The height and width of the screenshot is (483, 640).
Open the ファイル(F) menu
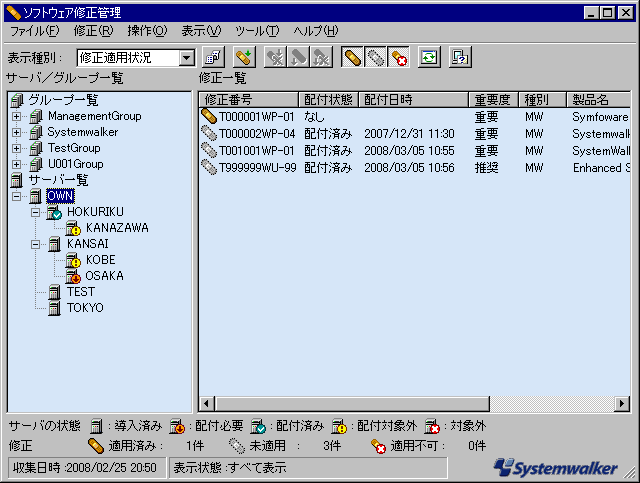click(x=34, y=31)
